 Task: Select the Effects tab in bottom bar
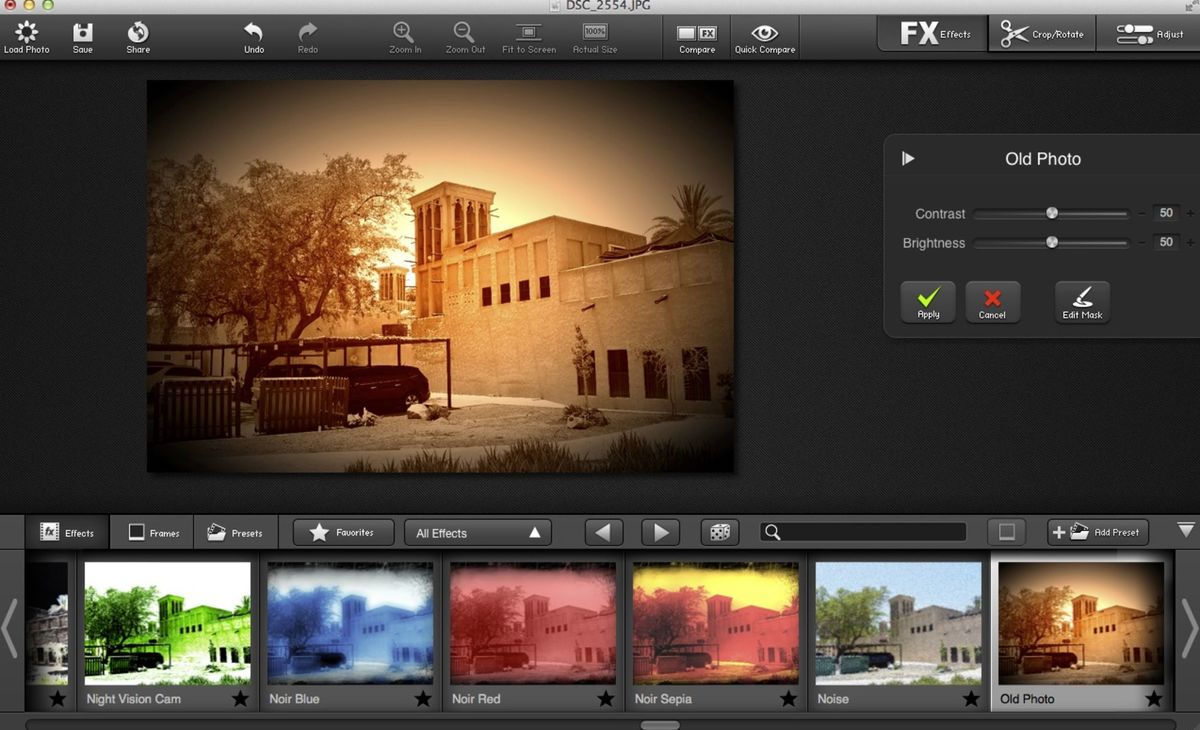(x=67, y=532)
